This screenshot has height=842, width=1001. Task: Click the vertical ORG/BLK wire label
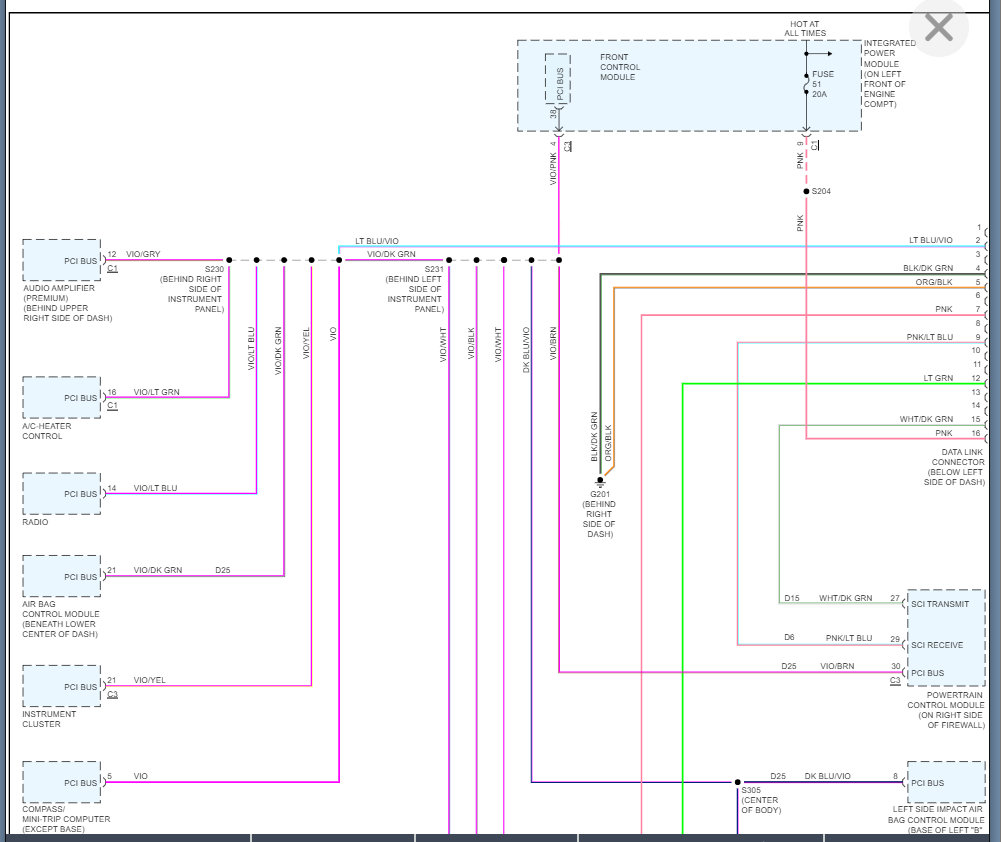[608, 444]
